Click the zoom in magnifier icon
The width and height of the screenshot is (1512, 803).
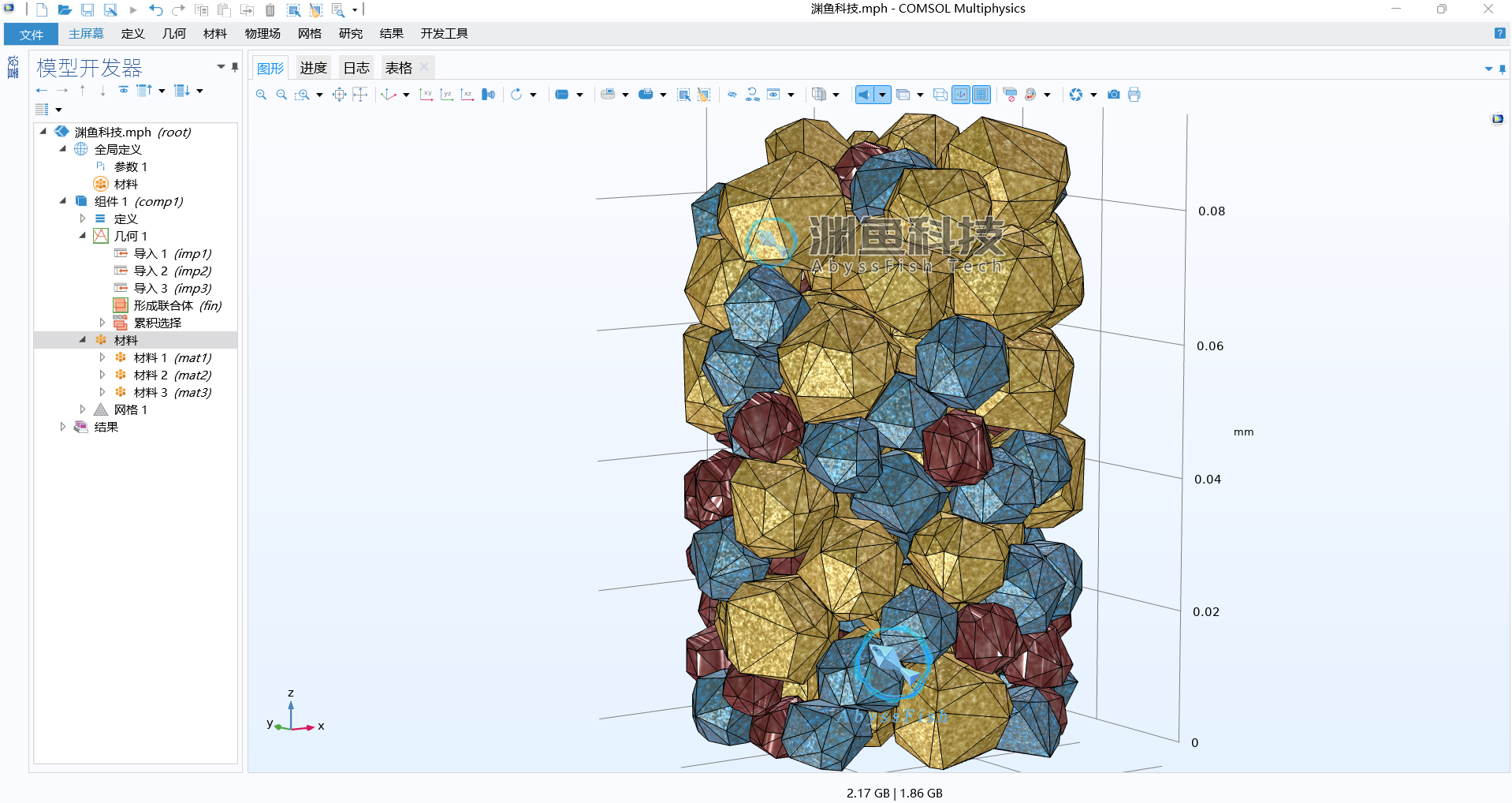tap(261, 95)
